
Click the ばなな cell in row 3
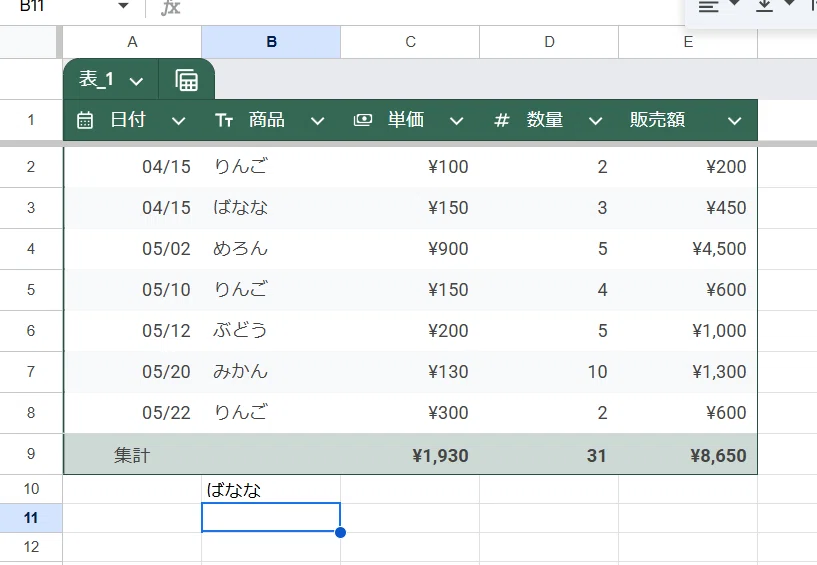click(271, 207)
